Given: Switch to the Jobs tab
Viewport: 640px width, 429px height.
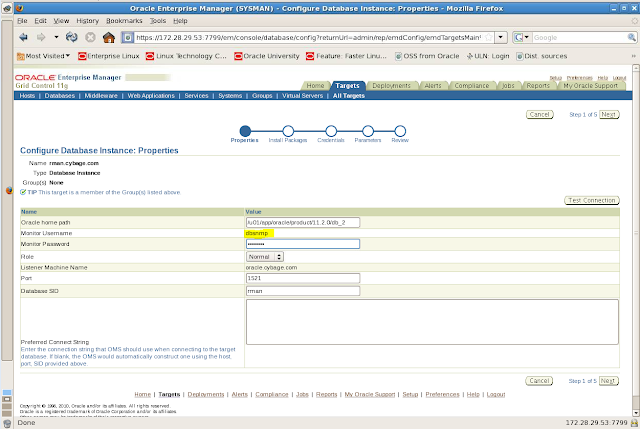Looking at the screenshot, I should click(508, 86).
